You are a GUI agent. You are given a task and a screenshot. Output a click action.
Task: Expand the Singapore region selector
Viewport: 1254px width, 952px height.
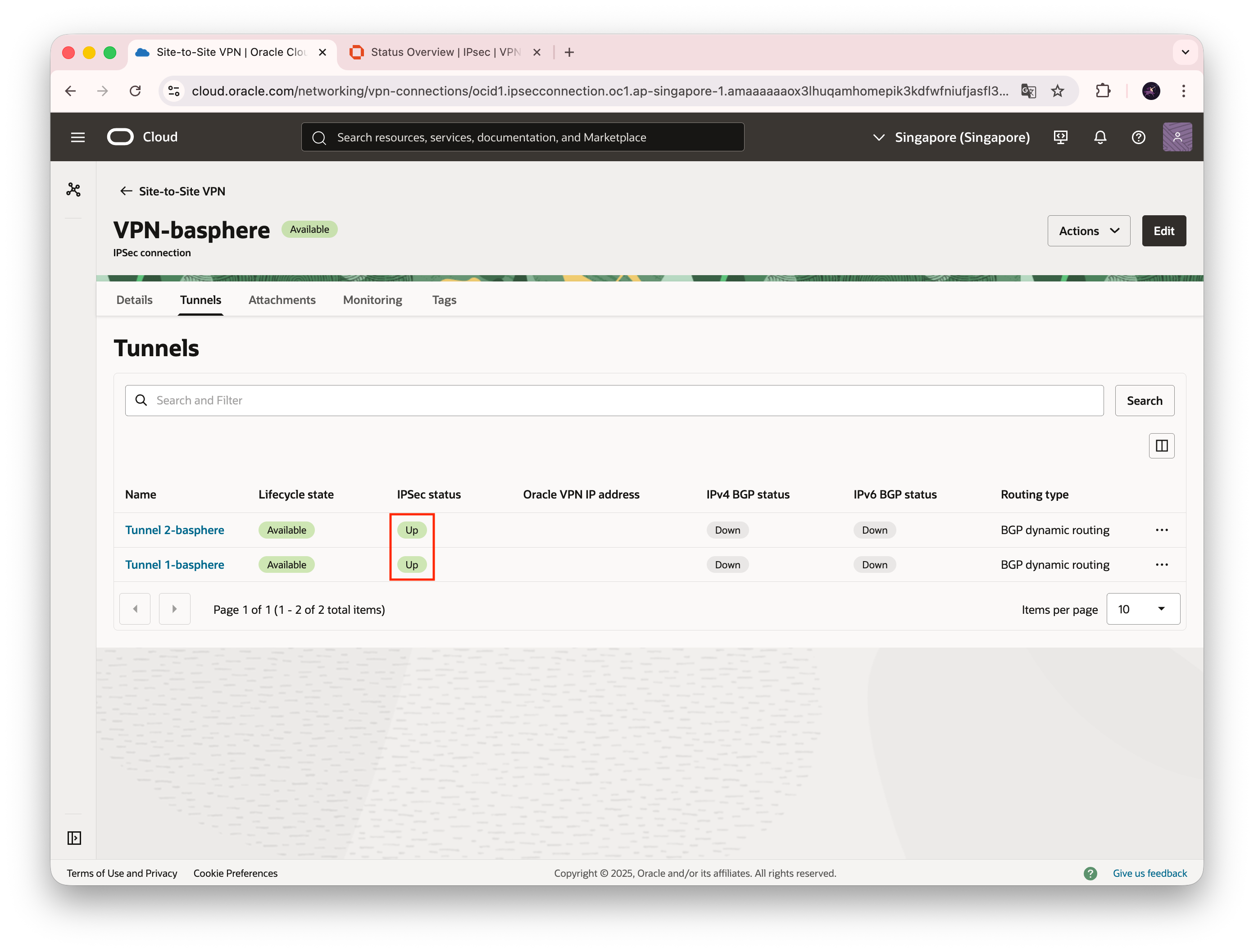point(951,137)
